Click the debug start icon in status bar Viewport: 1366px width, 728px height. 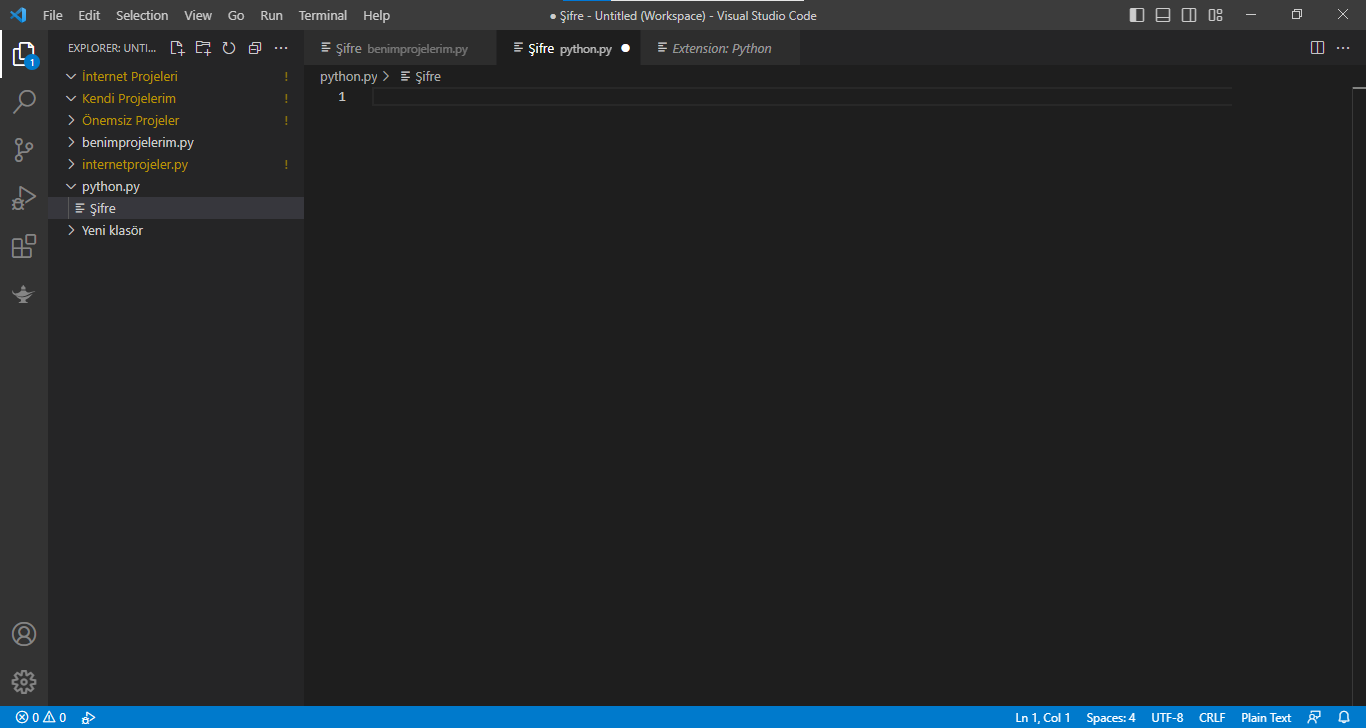(88, 718)
